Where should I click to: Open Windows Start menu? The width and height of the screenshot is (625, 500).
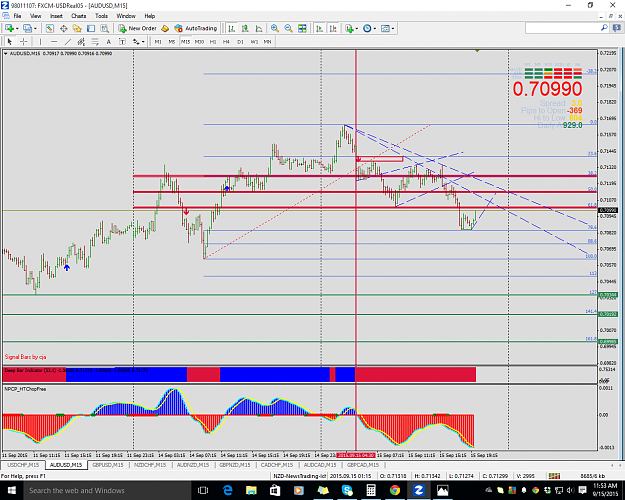[11, 490]
